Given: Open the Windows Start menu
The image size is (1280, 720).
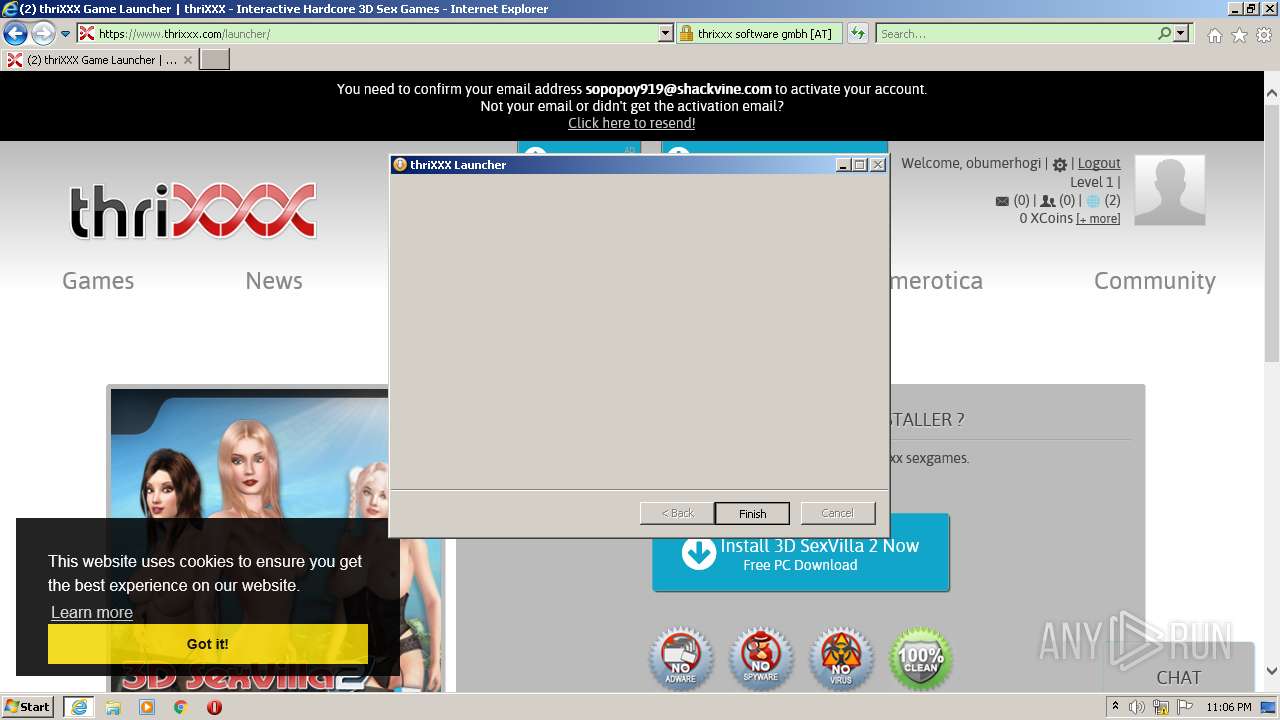Looking at the screenshot, I should (x=27, y=706).
